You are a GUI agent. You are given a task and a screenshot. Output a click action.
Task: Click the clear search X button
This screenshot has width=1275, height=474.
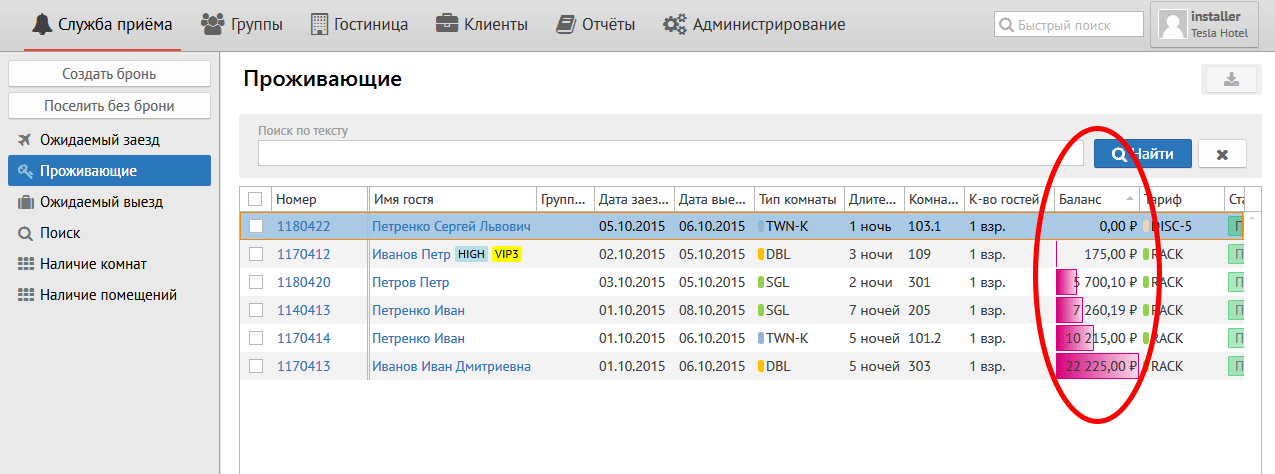point(1222,154)
